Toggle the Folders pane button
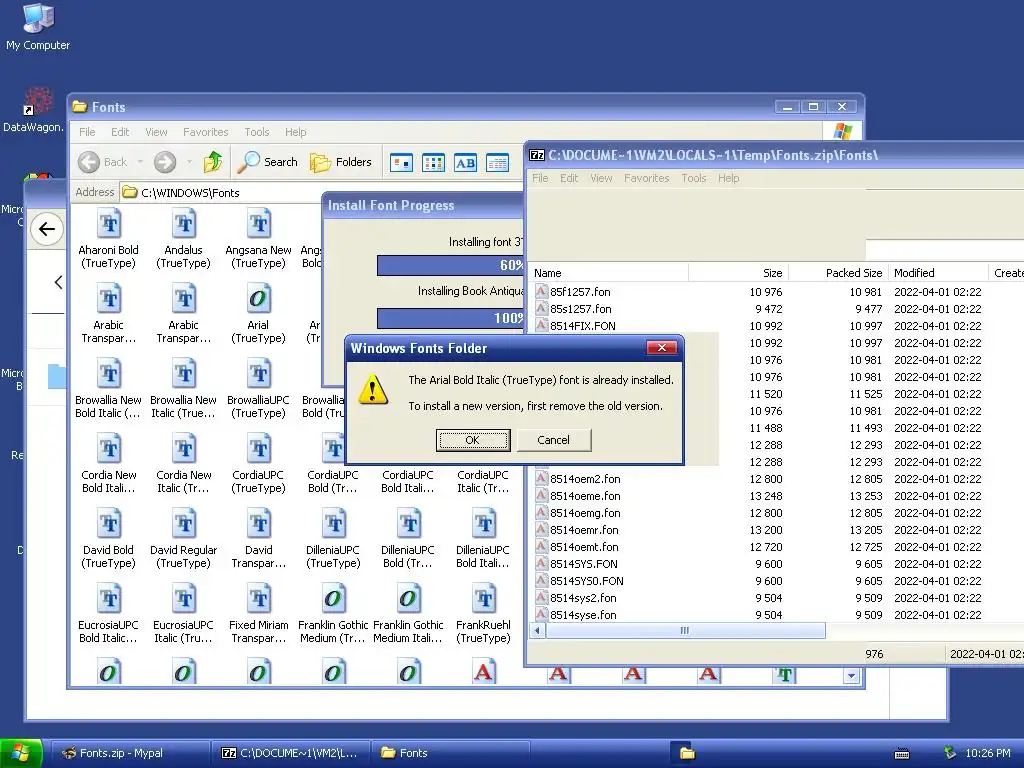1024x768 pixels. [x=341, y=162]
